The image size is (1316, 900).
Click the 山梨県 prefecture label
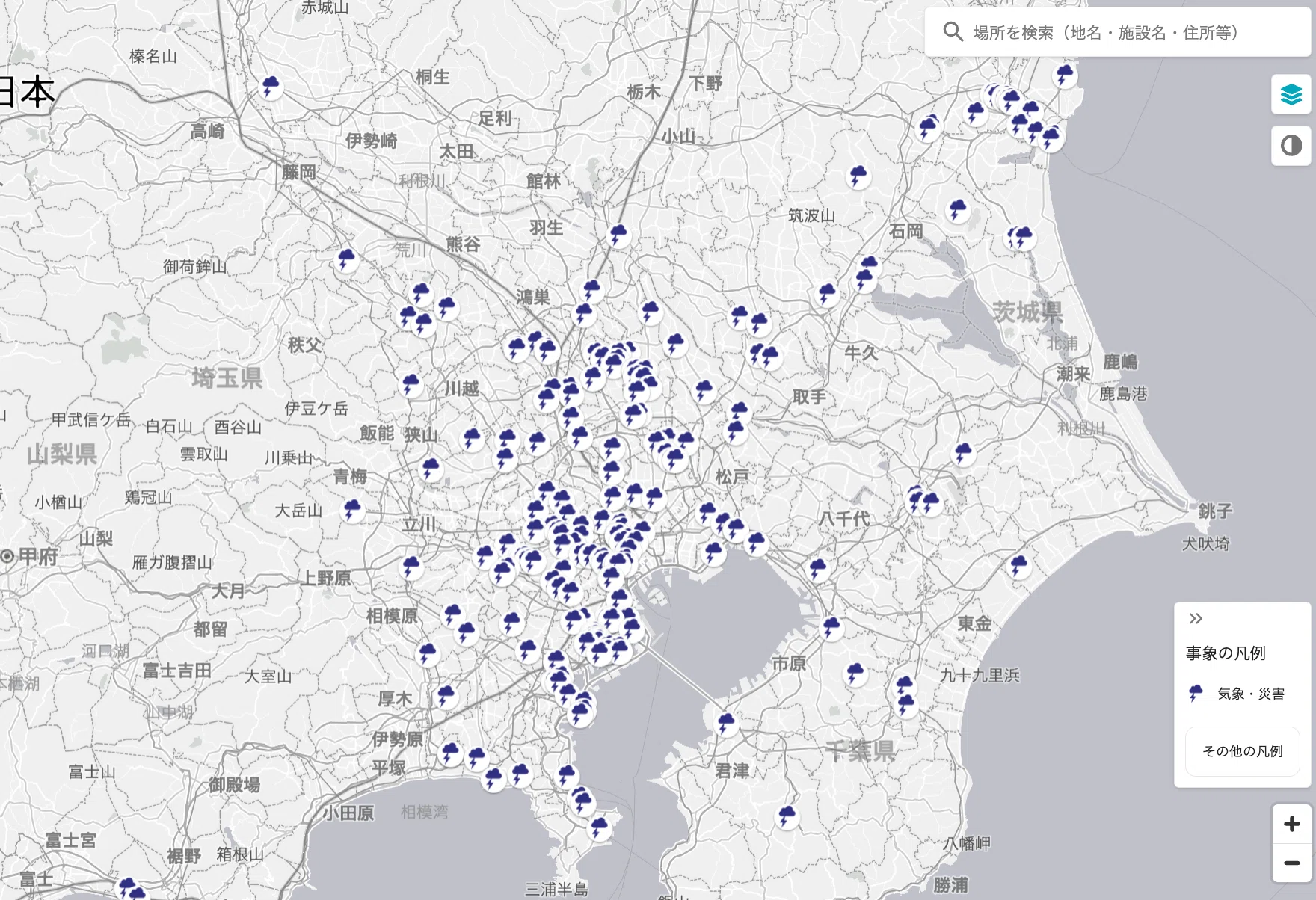point(61,454)
